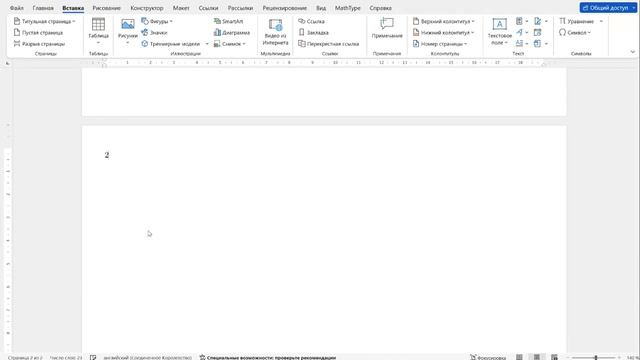Click the word count in status bar
Image resolution: width=640 pixels, height=360 pixels.
(x=66, y=357)
